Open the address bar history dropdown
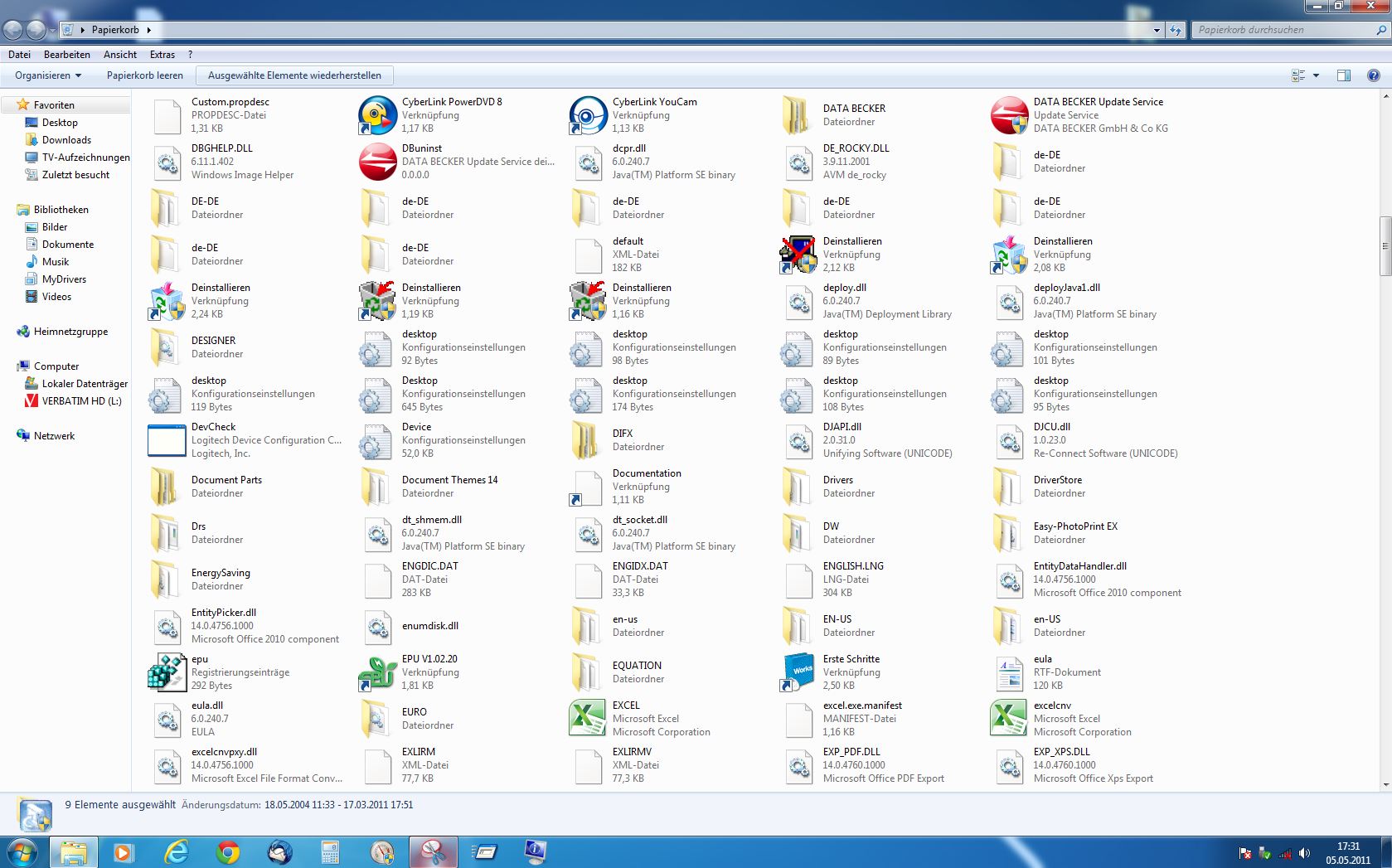Screen dimensions: 1392x868 click(1157, 30)
